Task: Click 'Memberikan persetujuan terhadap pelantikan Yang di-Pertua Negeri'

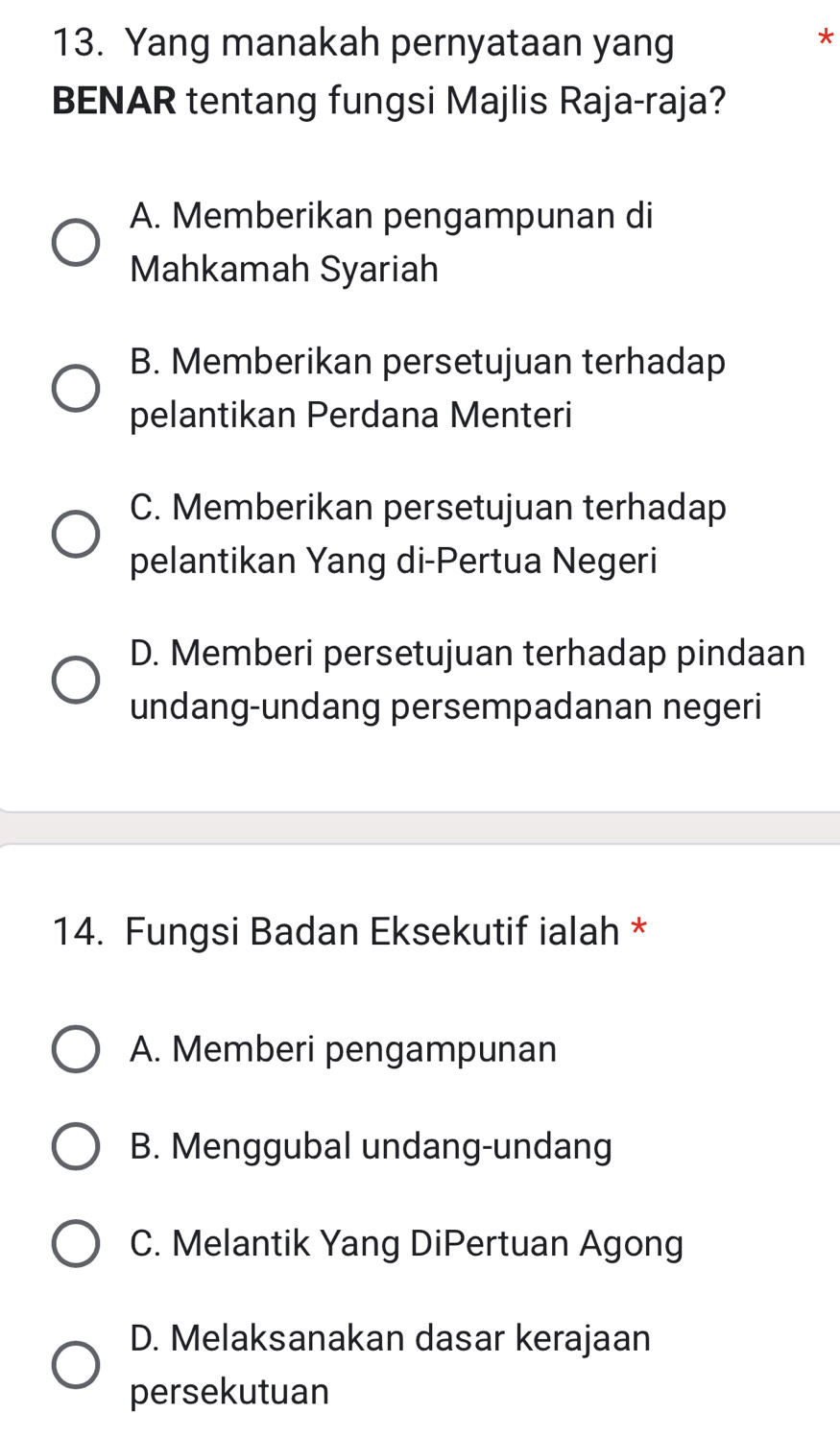Action: click(x=427, y=533)
